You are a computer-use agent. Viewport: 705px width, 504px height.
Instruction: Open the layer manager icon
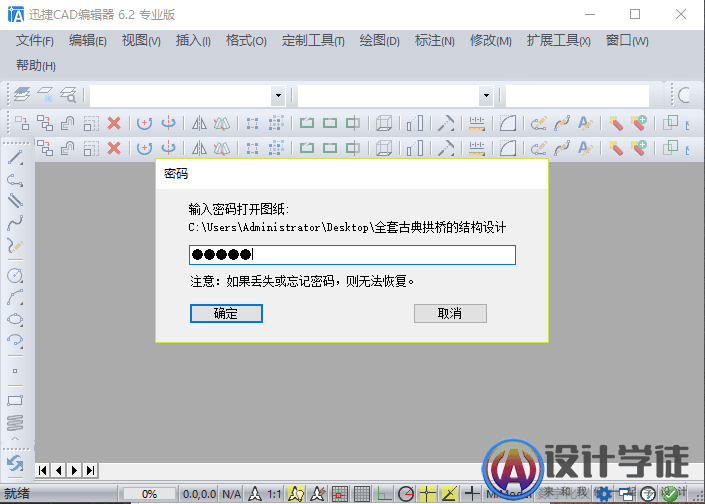(22, 95)
